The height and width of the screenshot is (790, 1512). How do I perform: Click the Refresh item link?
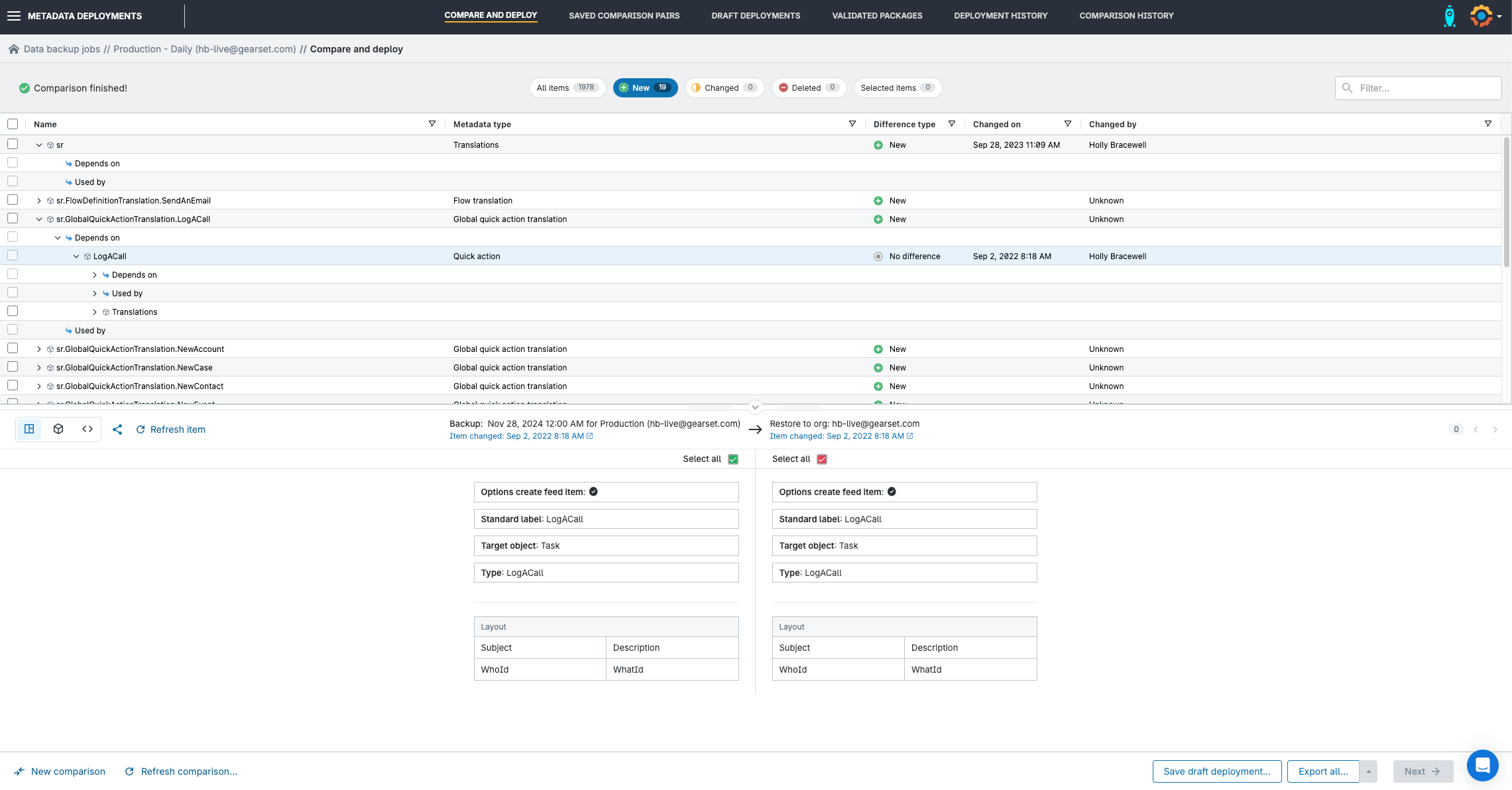pyautogui.click(x=171, y=429)
